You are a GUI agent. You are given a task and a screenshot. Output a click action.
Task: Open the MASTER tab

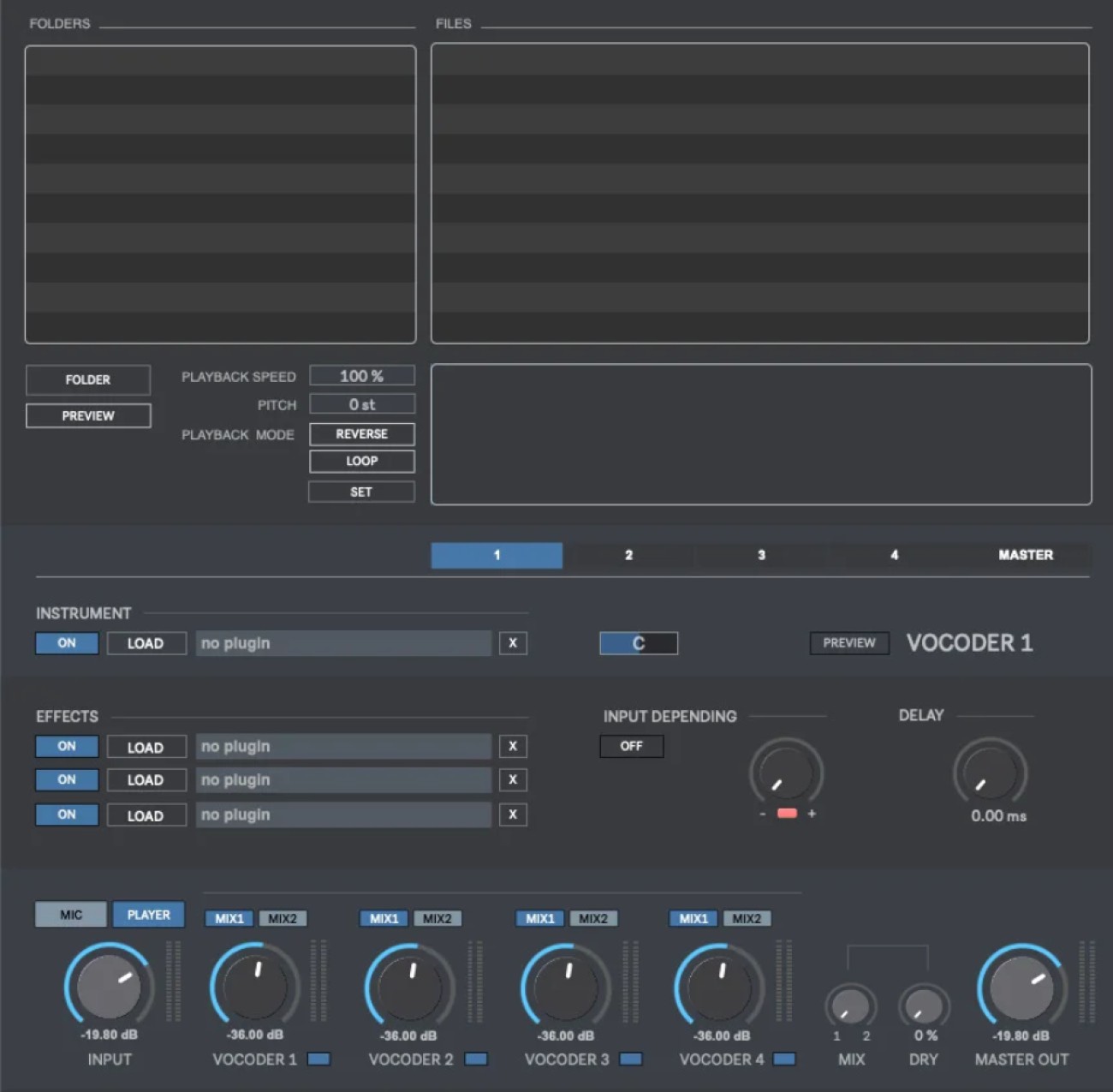pos(1026,555)
